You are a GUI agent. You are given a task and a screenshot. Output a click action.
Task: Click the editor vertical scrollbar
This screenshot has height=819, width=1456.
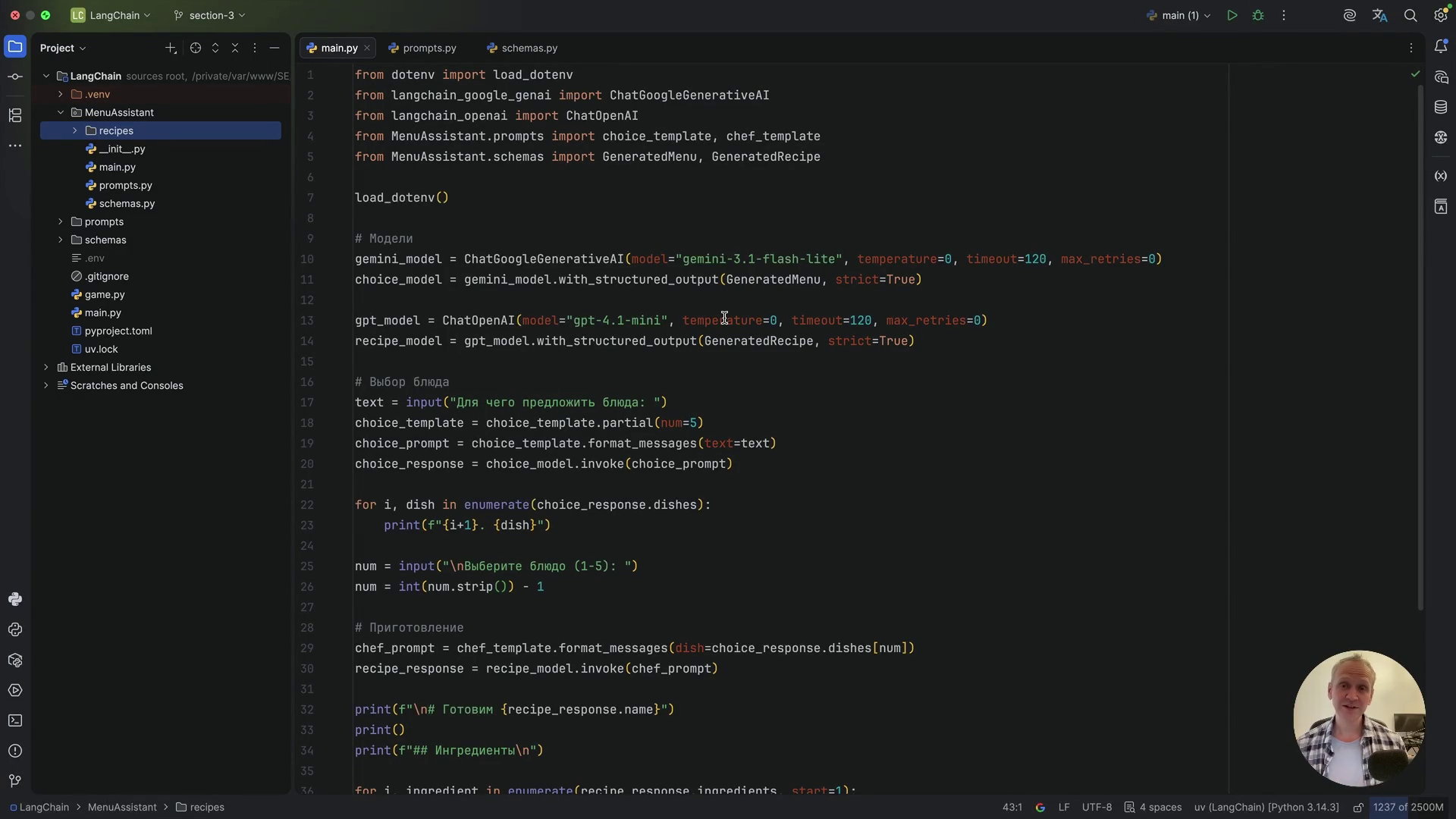(1420, 347)
